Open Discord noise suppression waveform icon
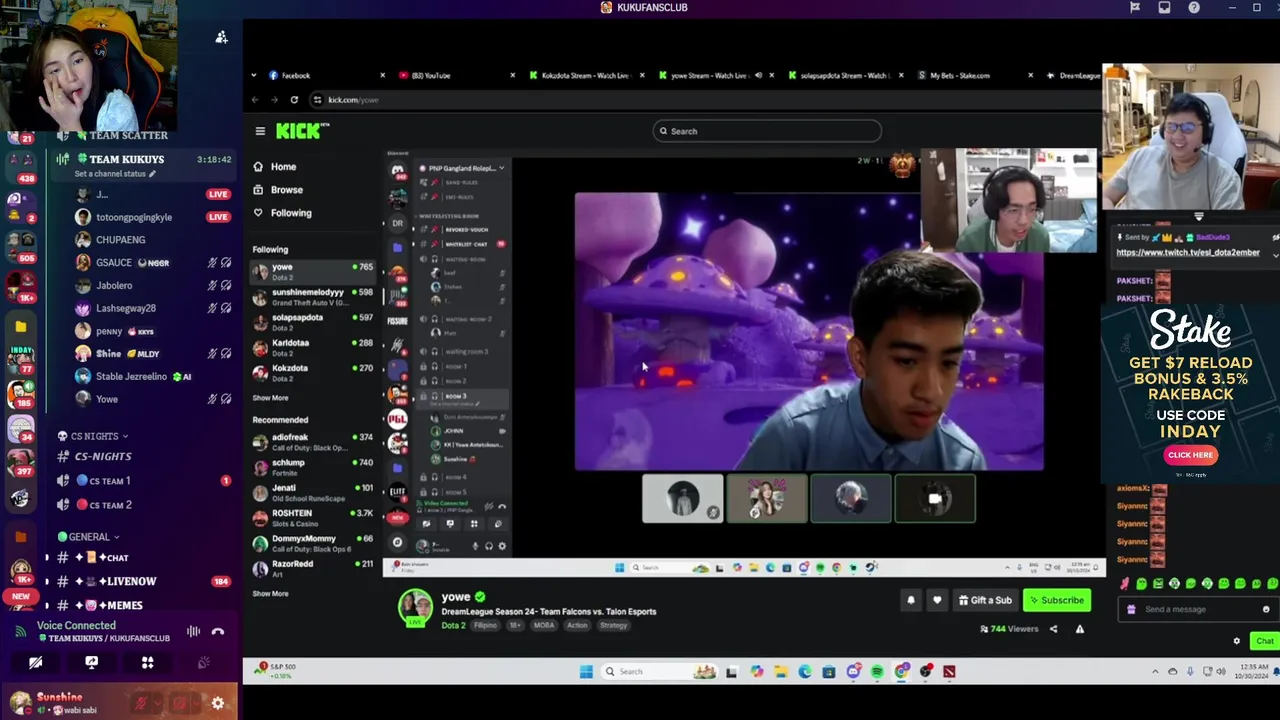 pyautogui.click(x=193, y=631)
